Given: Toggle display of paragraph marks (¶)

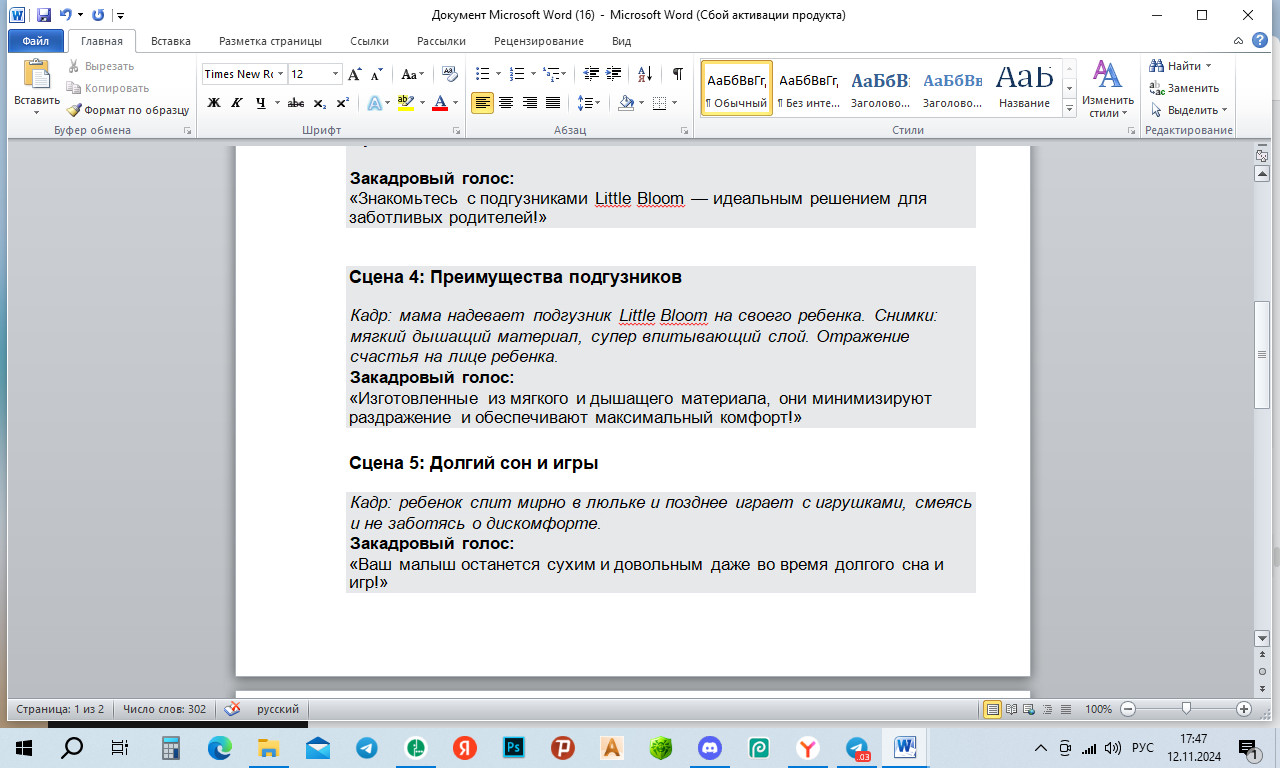Looking at the screenshot, I should point(677,74).
